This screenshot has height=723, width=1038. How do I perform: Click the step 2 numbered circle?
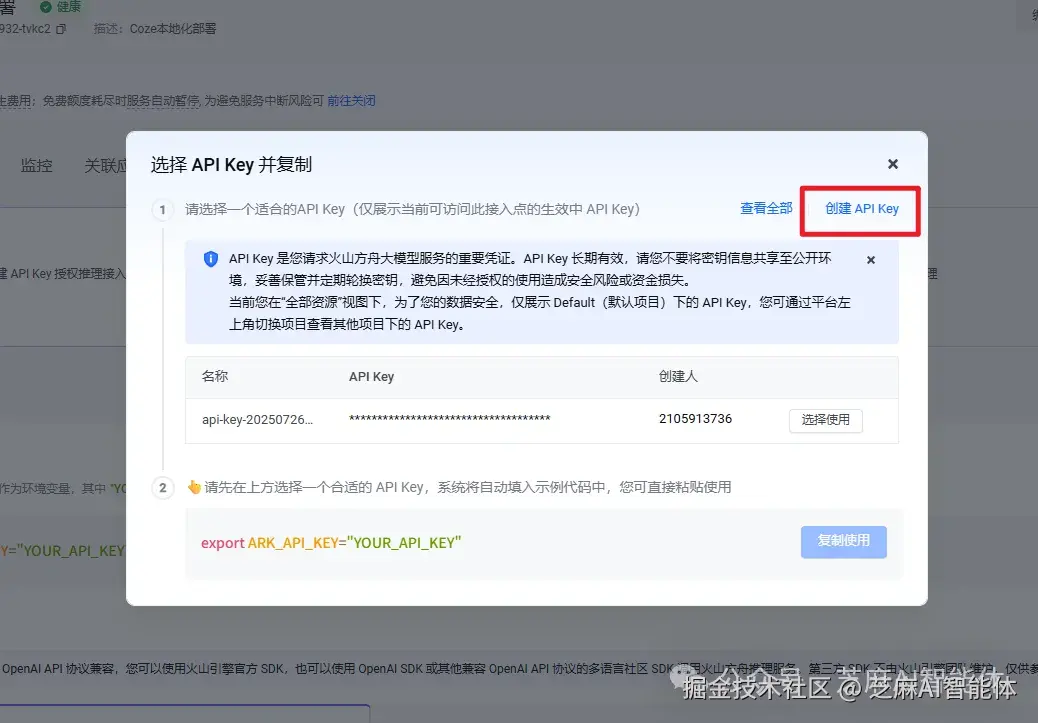coord(162,487)
